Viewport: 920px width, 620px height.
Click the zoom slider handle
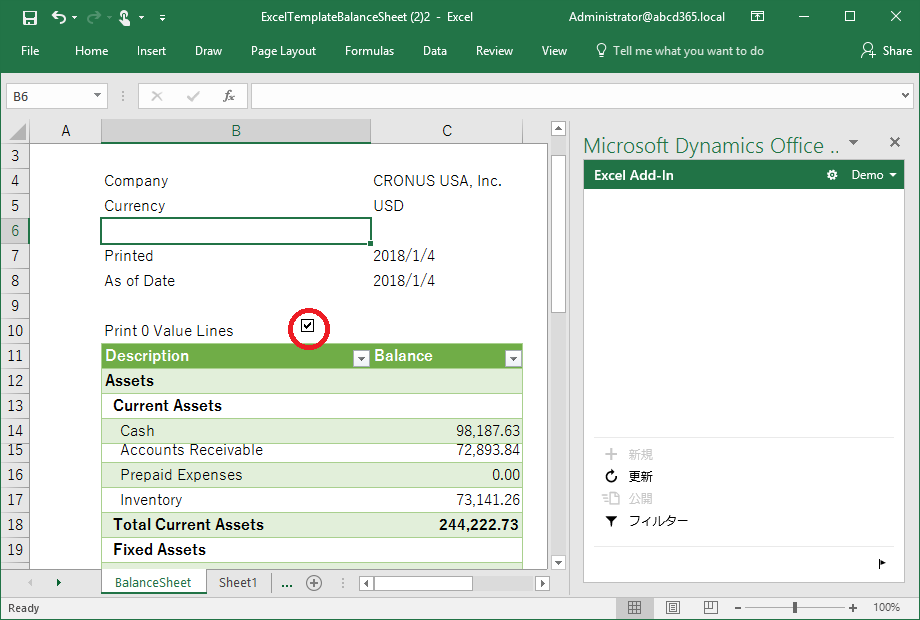tap(794, 608)
